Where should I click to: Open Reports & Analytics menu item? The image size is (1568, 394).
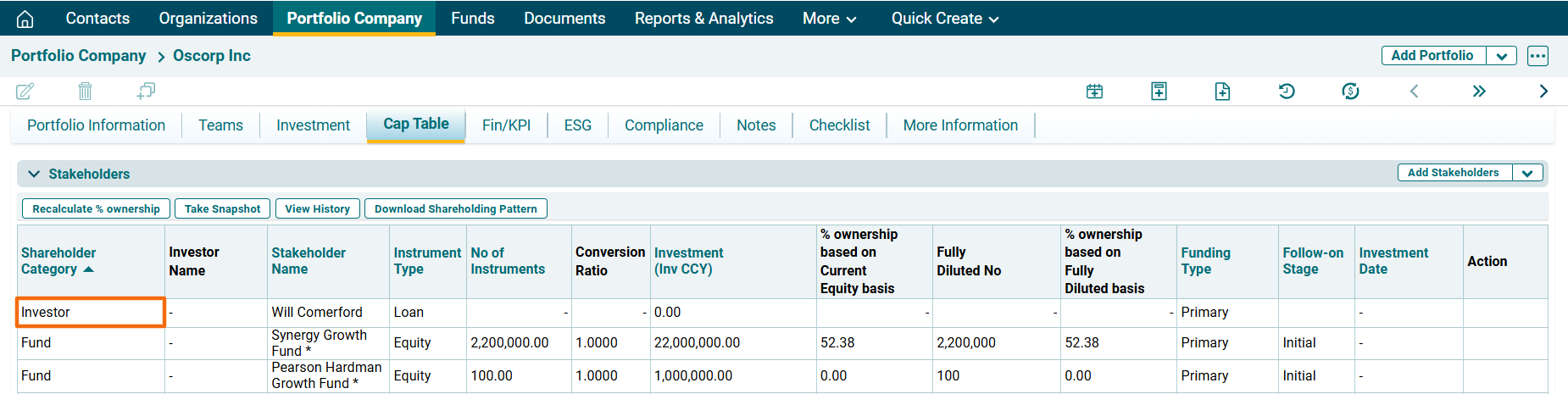(x=703, y=19)
